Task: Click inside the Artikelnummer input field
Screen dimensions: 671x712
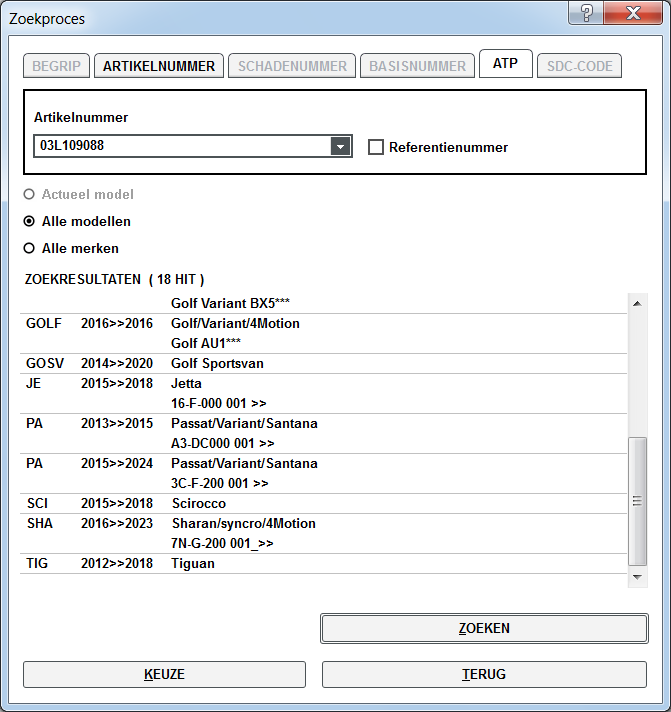Action: (180, 146)
